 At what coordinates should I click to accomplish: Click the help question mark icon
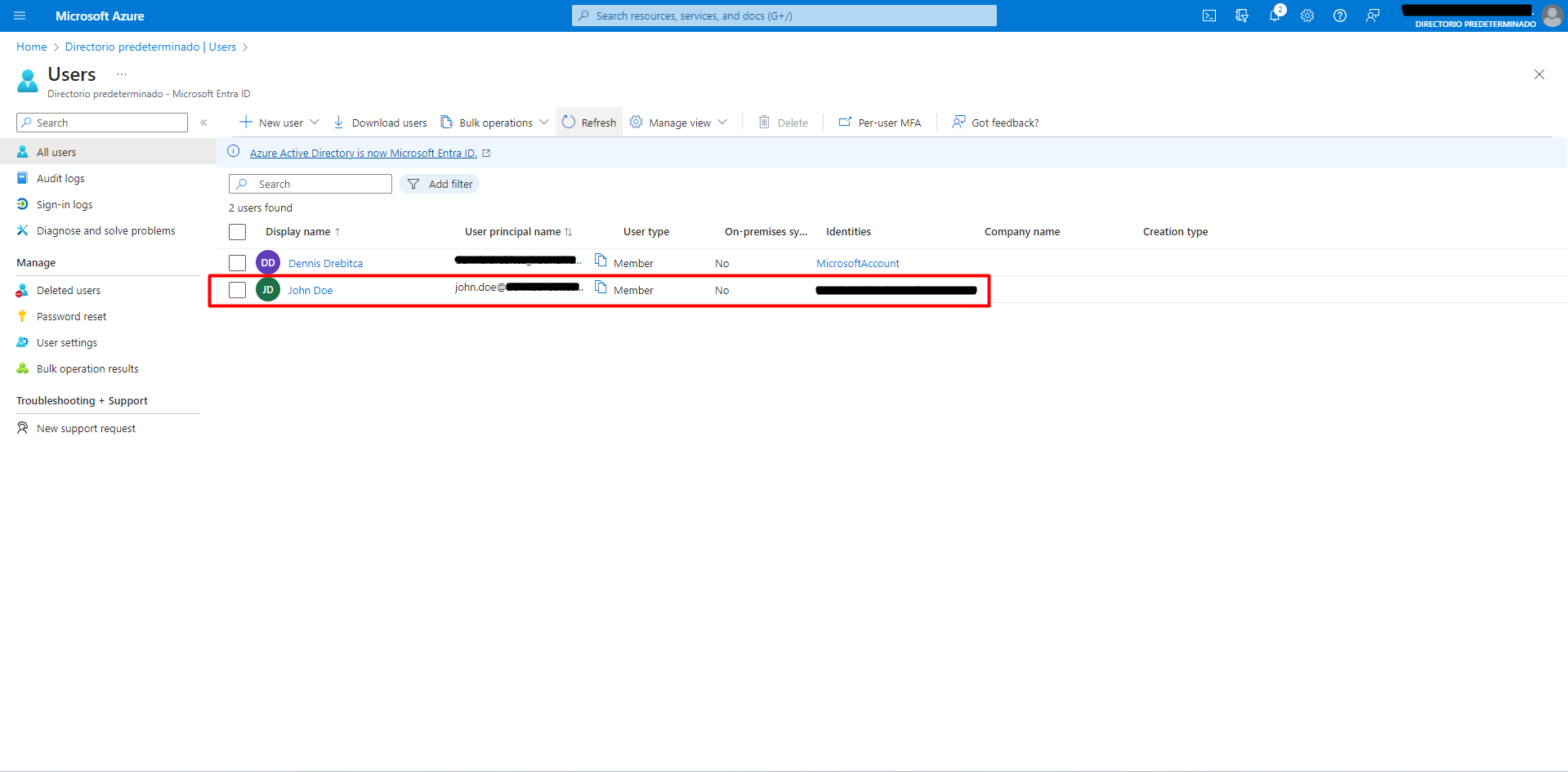point(1340,16)
